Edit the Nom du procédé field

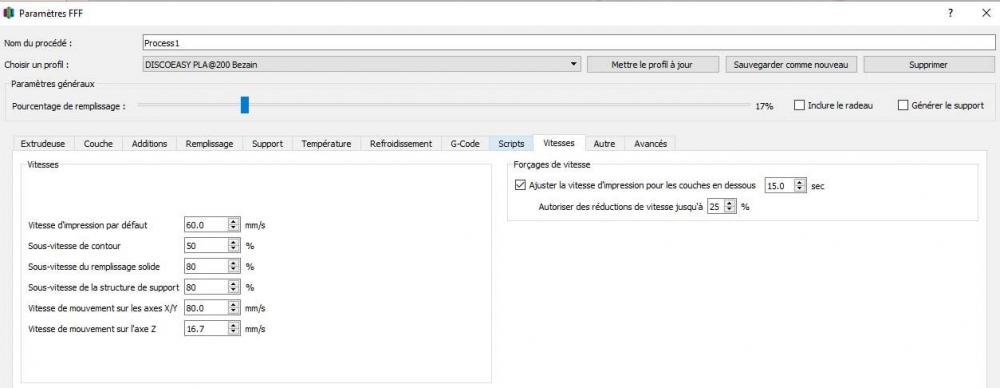568,43
